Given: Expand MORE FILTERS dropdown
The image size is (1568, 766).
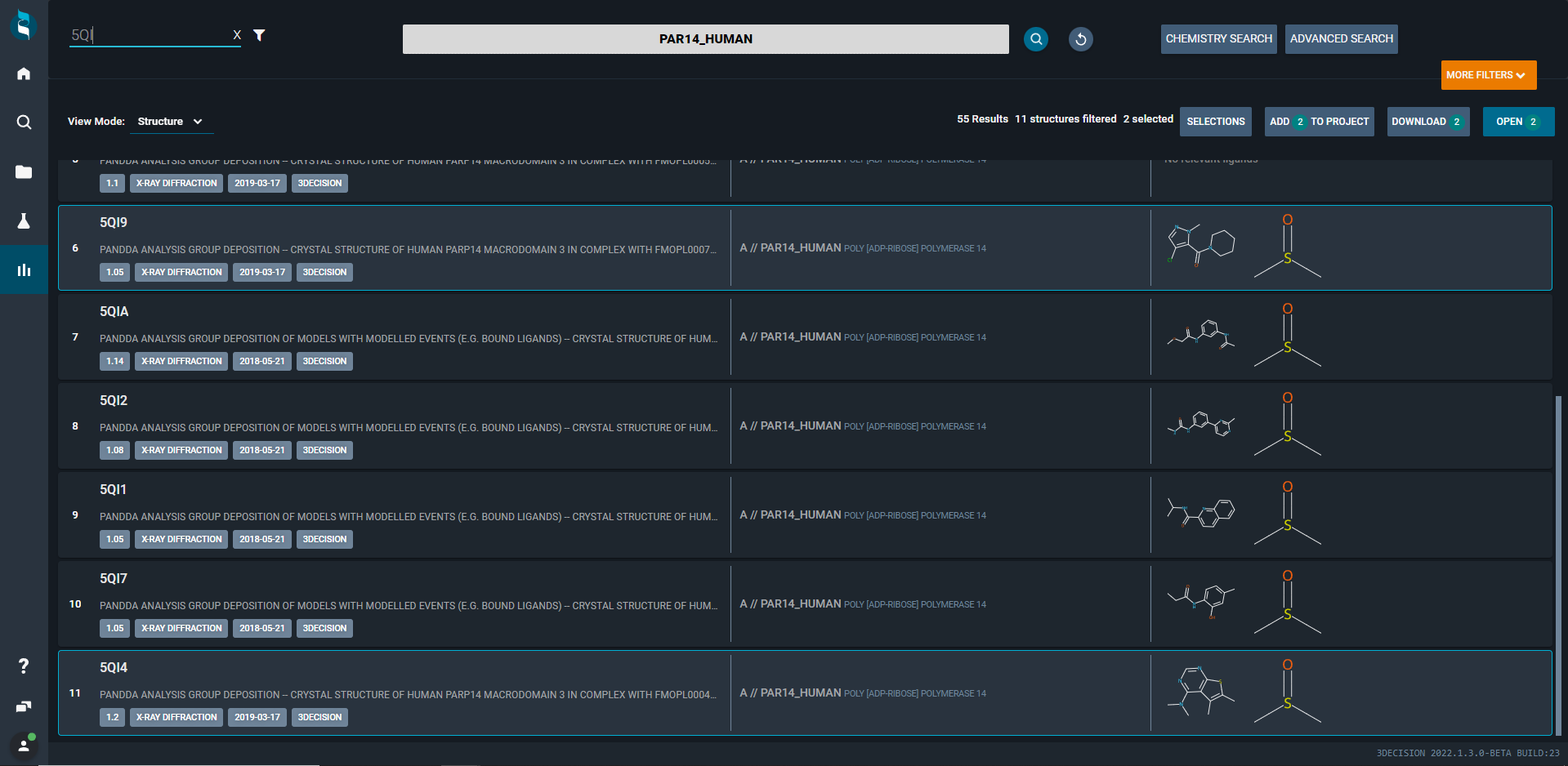Looking at the screenshot, I should (1488, 75).
